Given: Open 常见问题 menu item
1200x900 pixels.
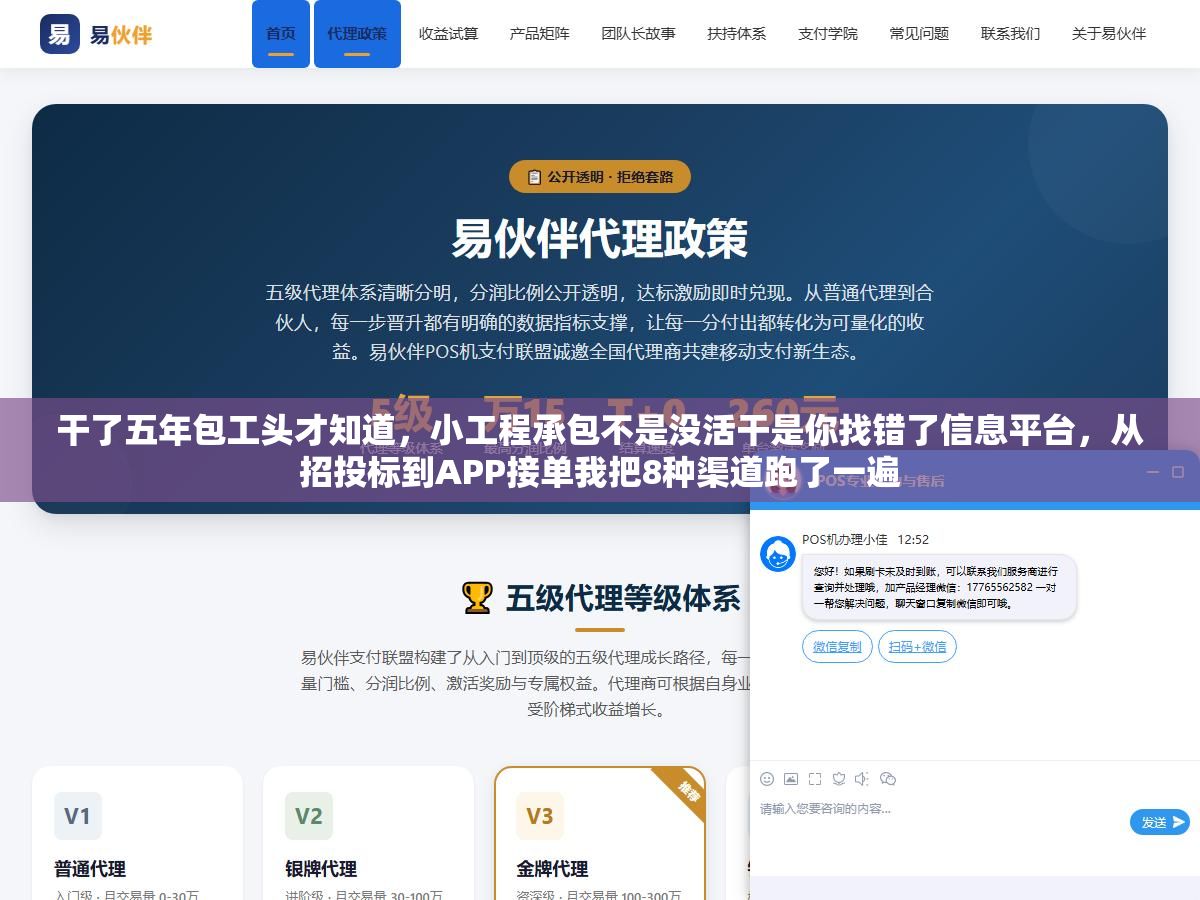Looking at the screenshot, I should click(919, 34).
